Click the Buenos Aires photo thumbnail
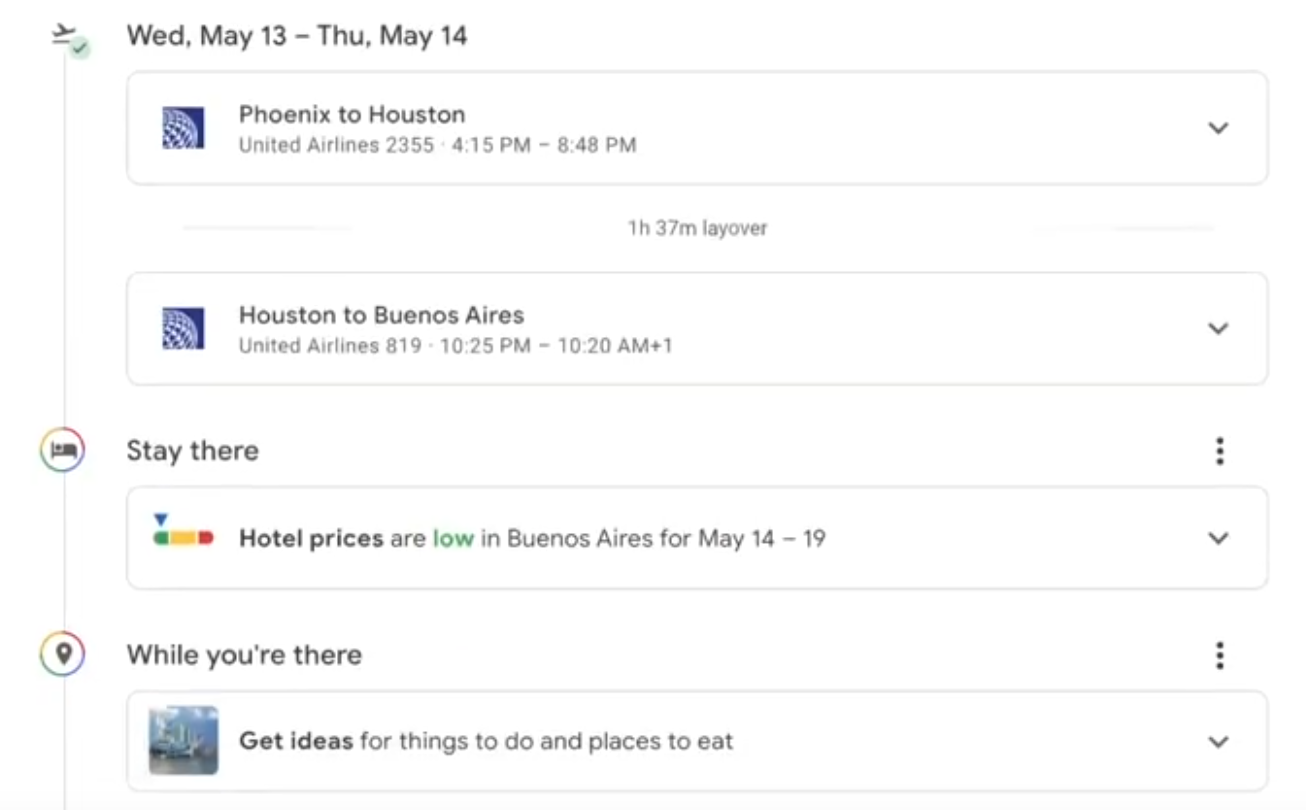The height and width of the screenshot is (810, 1306). 183,740
